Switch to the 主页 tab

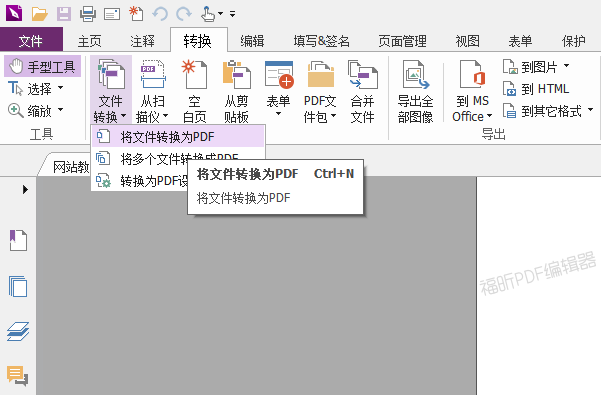(x=89, y=41)
